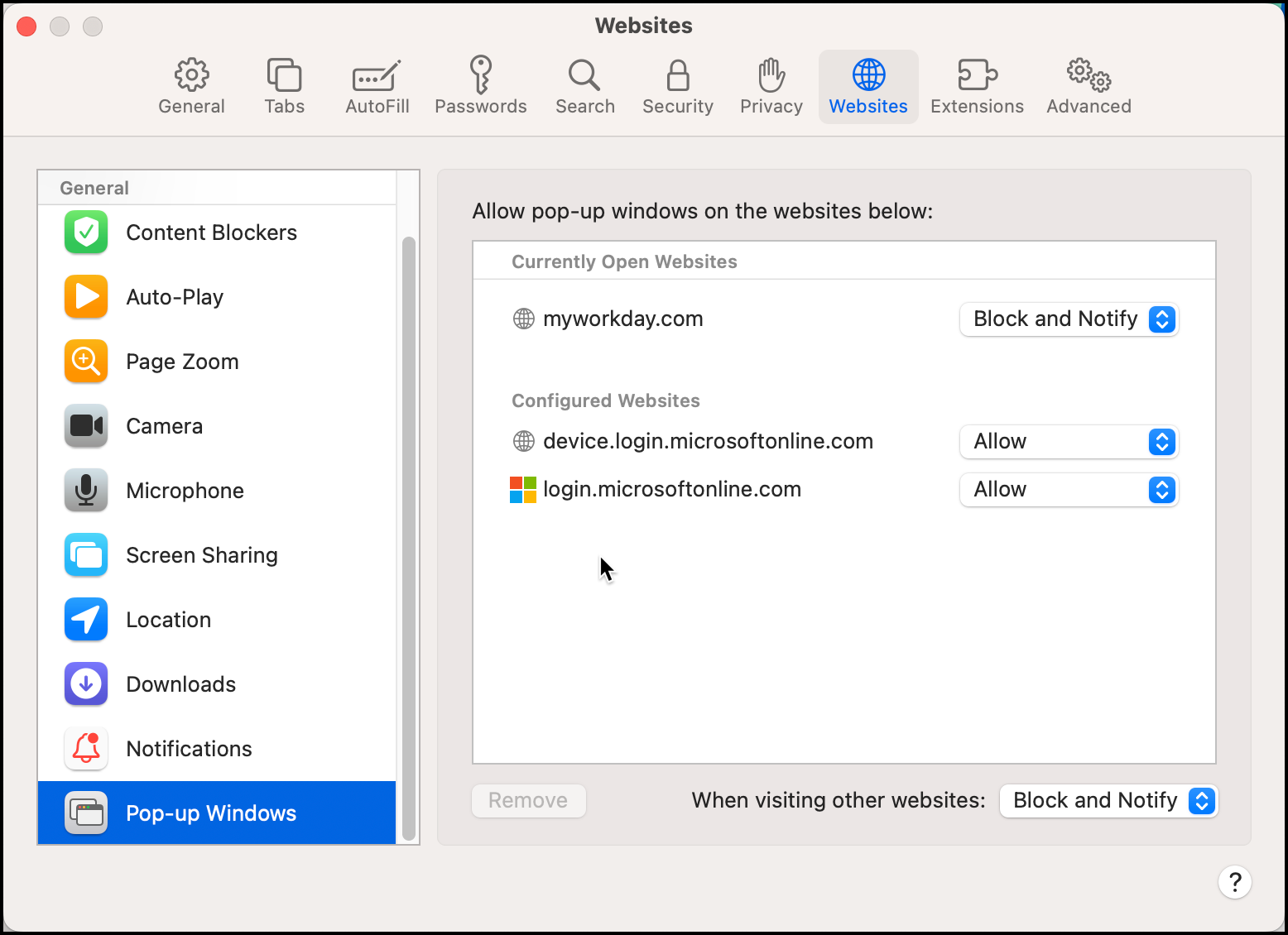Click the Remove button
Image resolution: width=1288 pixels, height=935 pixels.
click(529, 801)
